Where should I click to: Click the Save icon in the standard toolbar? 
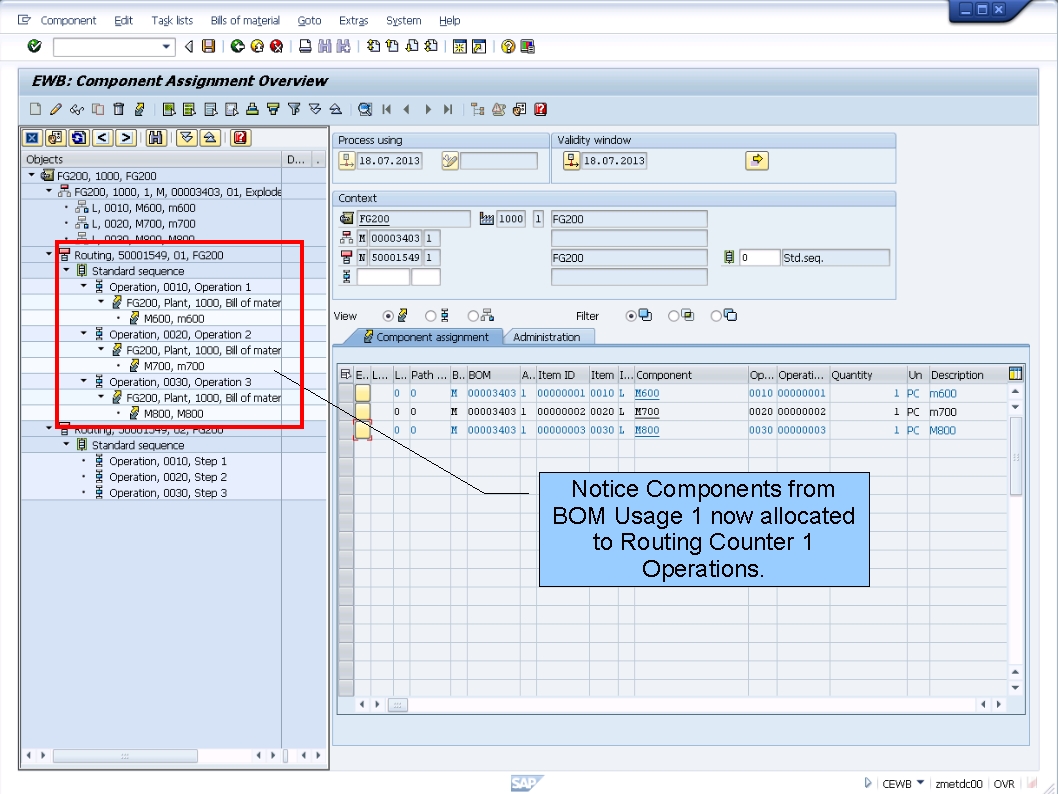click(x=207, y=45)
